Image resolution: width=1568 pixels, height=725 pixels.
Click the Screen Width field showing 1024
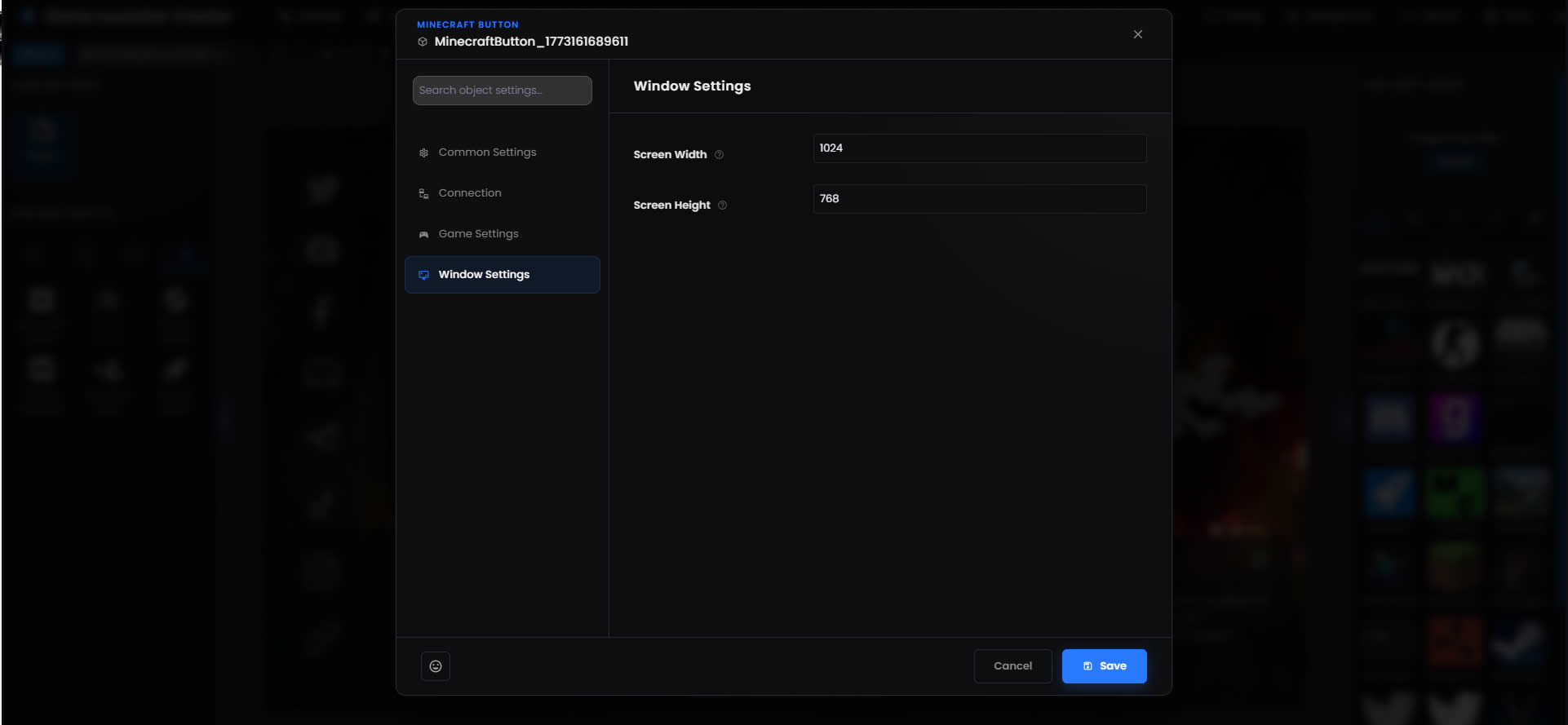coord(979,148)
